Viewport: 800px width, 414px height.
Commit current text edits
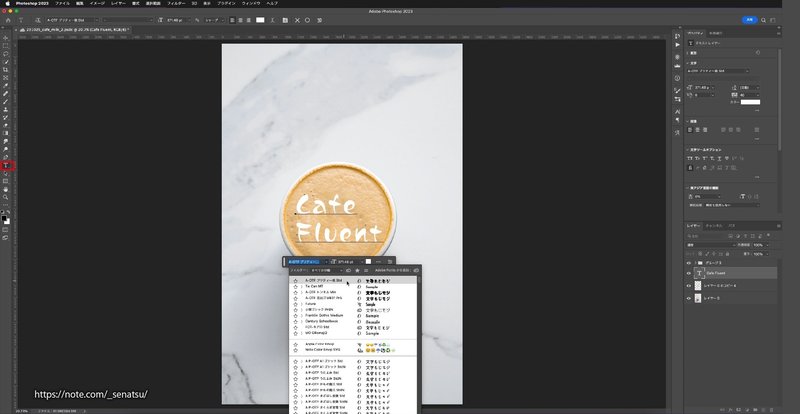pos(308,20)
